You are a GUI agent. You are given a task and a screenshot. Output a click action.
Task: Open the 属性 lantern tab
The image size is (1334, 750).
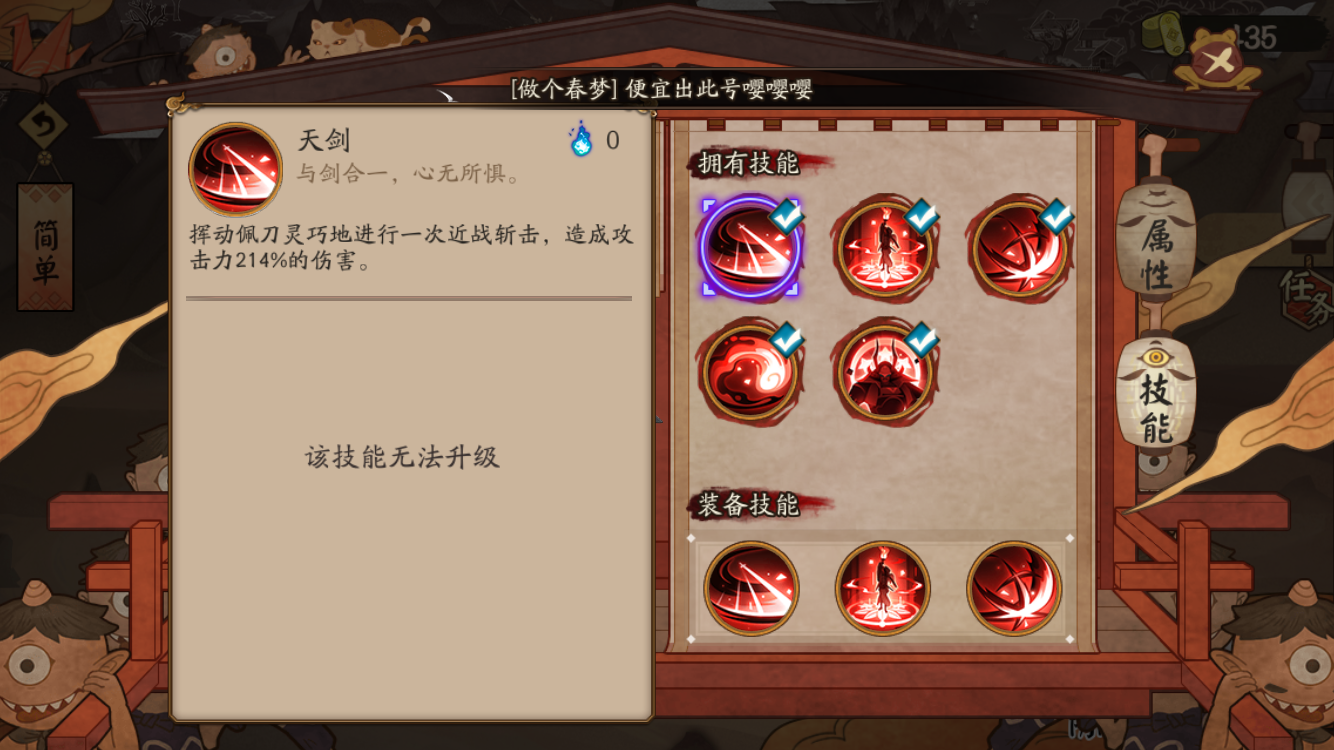pyautogui.click(x=1156, y=241)
